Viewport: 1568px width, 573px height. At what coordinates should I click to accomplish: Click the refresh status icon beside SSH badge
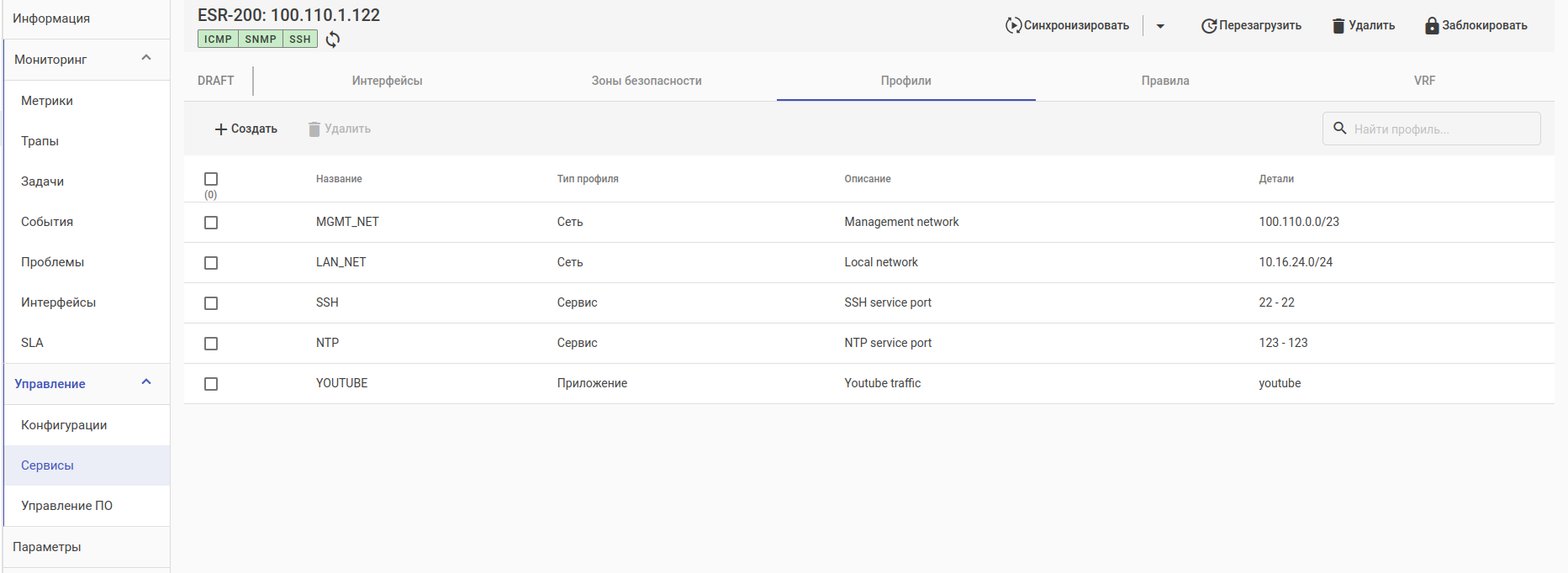point(333,39)
